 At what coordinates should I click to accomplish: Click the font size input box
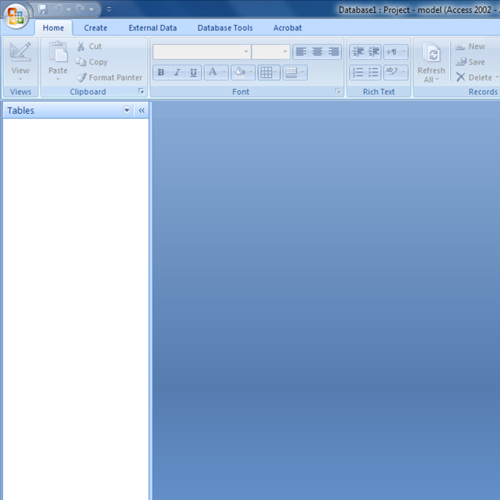[267, 52]
